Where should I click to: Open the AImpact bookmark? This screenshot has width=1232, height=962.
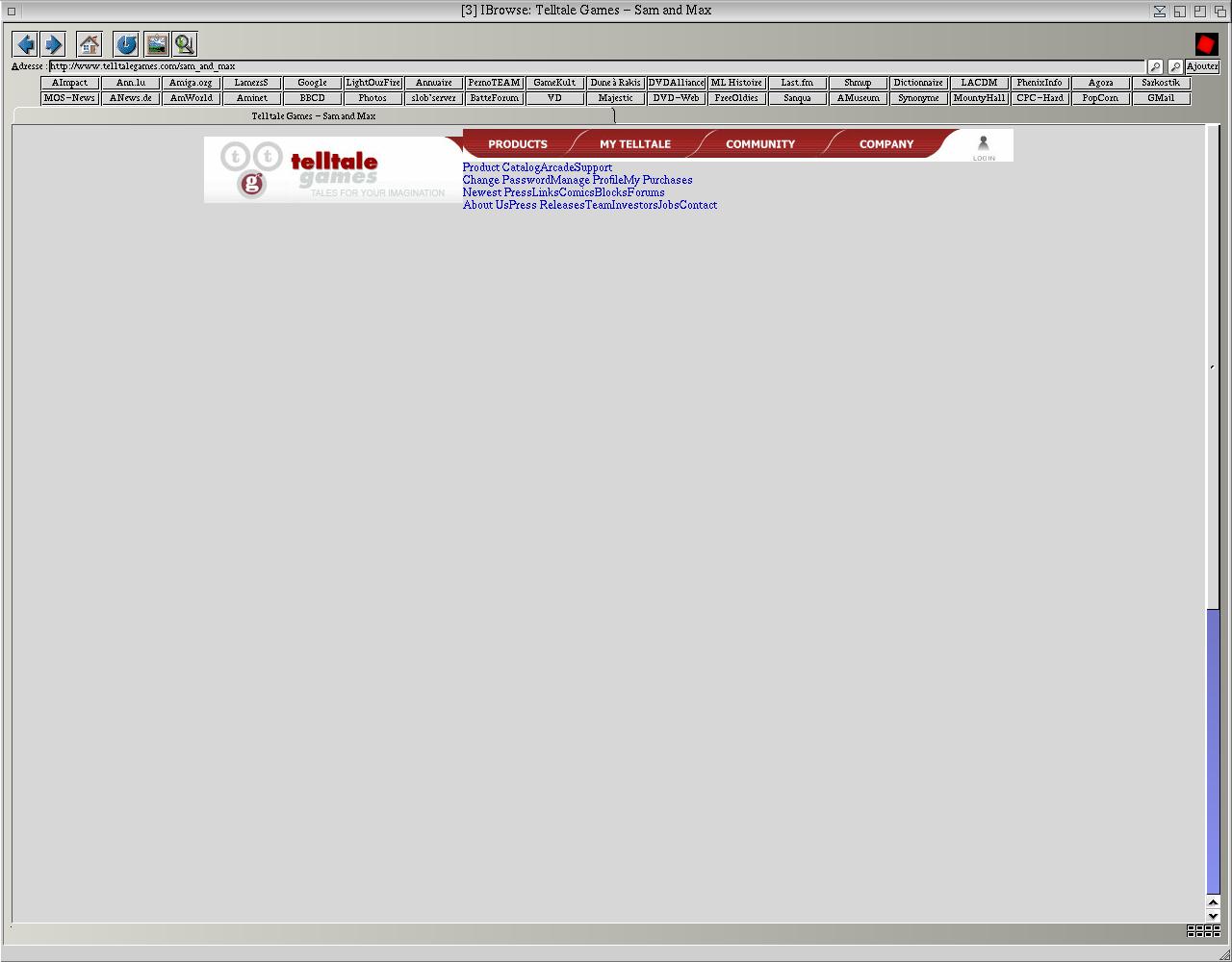[x=69, y=83]
